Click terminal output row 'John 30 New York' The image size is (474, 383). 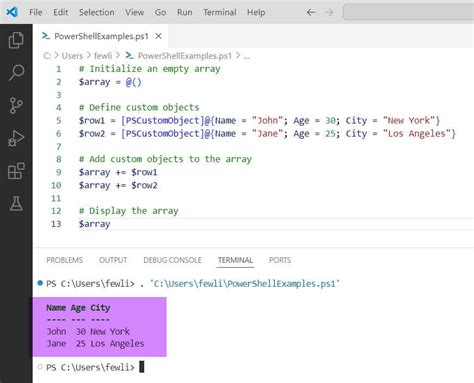pyautogui.click(x=88, y=331)
